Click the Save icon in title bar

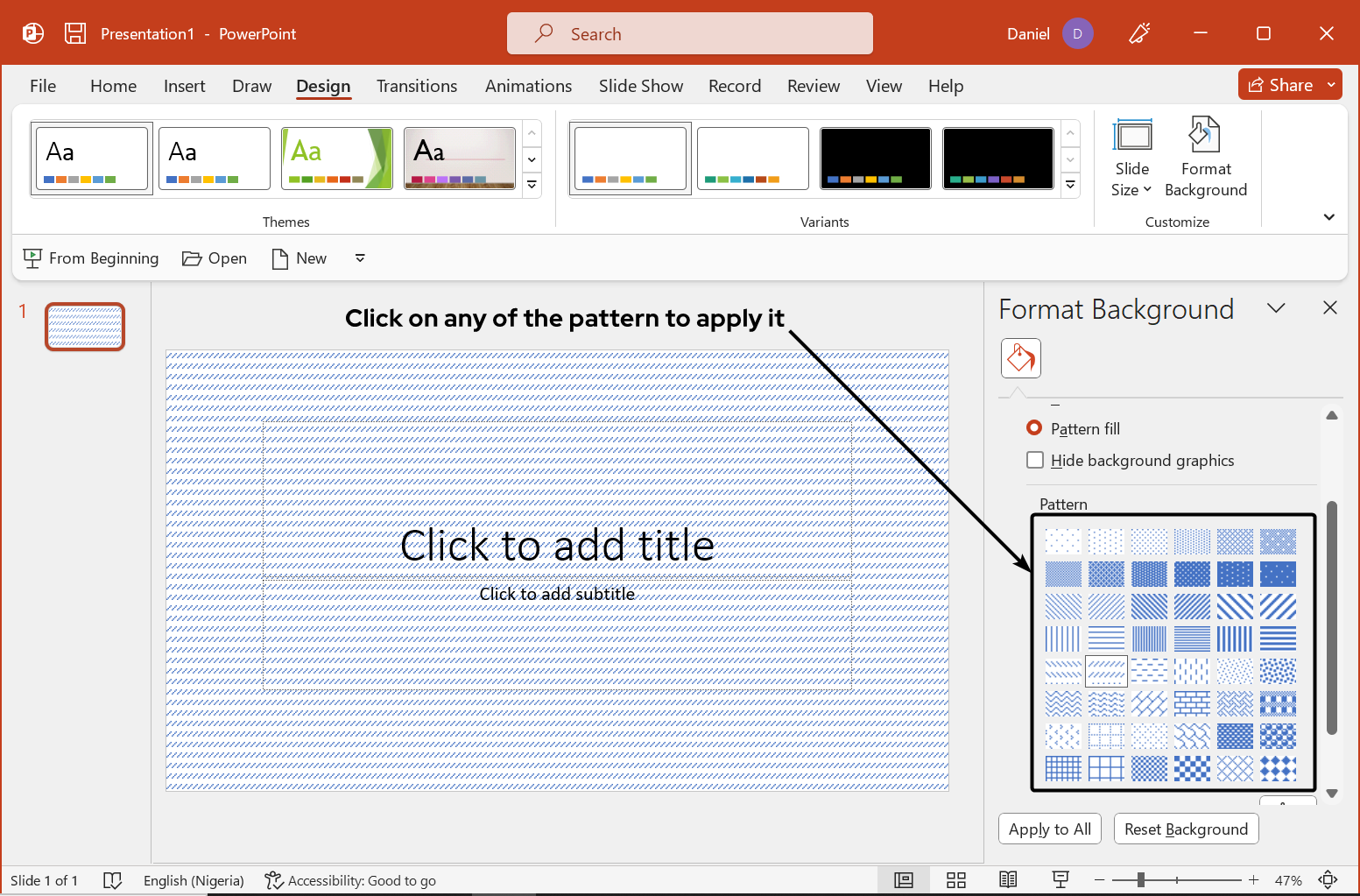coord(75,33)
